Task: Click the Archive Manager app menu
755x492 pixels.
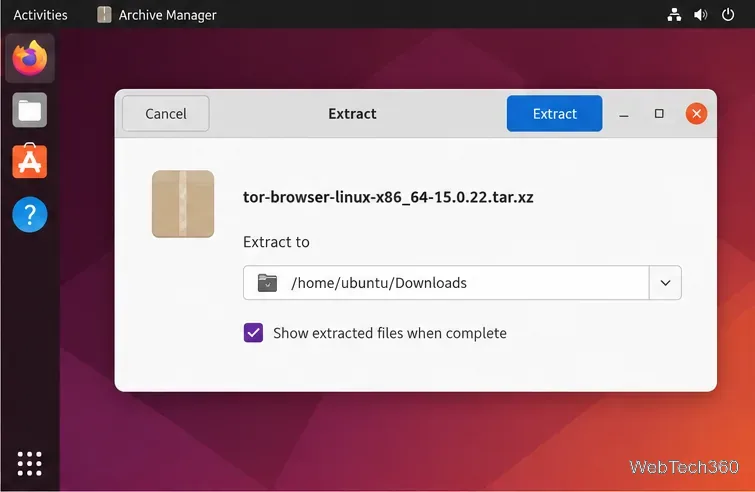Action: 157,15
